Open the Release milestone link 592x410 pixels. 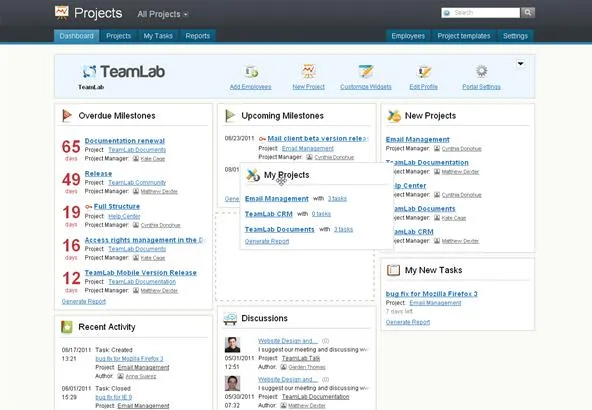[x=98, y=174]
